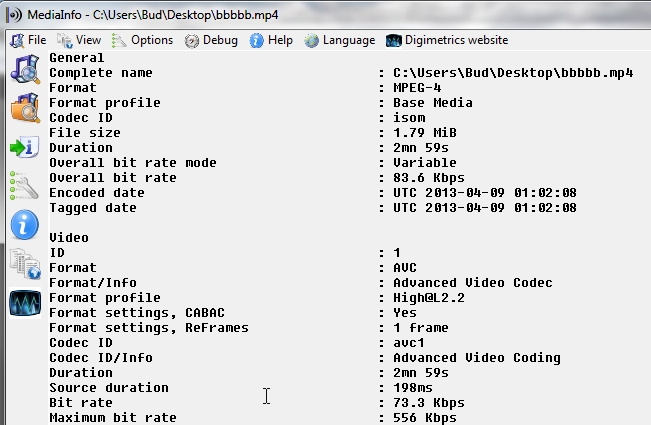Open the Help menu
Image resolution: width=651 pixels, height=425 pixels.
point(272,40)
